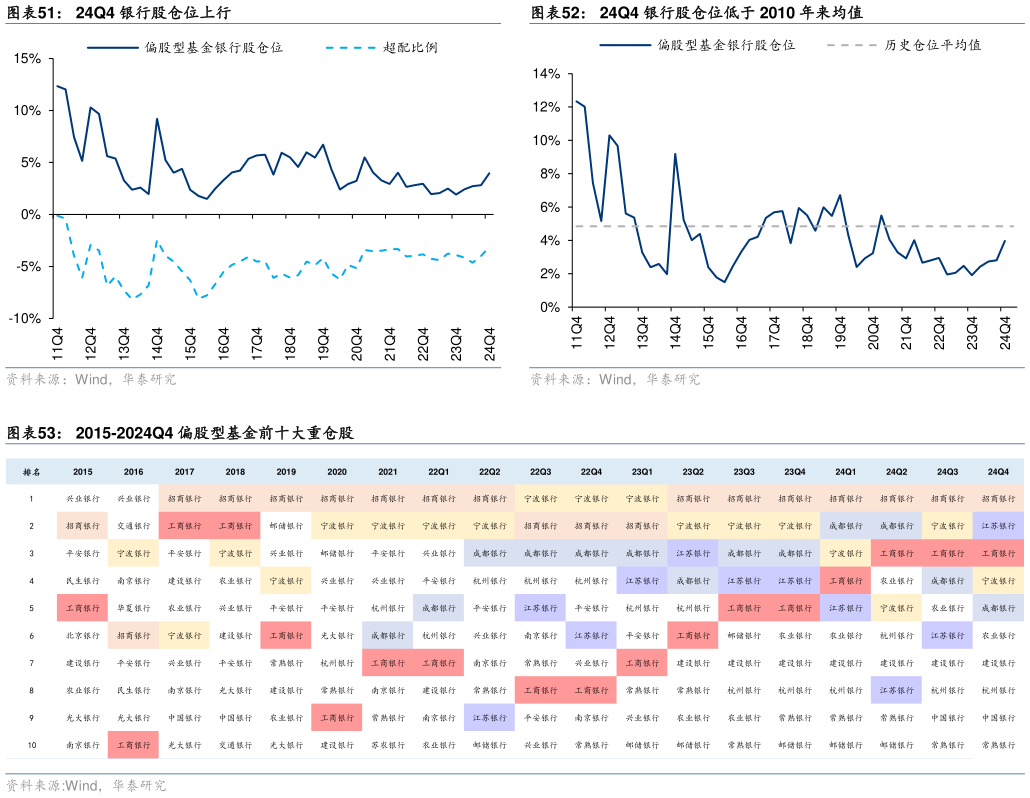Click 北京银行 cell in the 2015 column
This screenshot has width=1030, height=798.
coord(82,635)
